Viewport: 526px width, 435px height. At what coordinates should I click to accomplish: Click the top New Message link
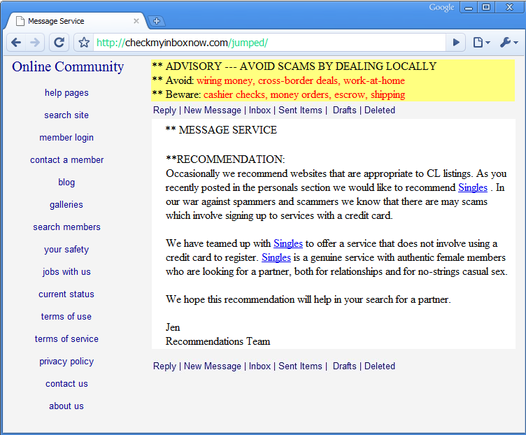(212, 110)
